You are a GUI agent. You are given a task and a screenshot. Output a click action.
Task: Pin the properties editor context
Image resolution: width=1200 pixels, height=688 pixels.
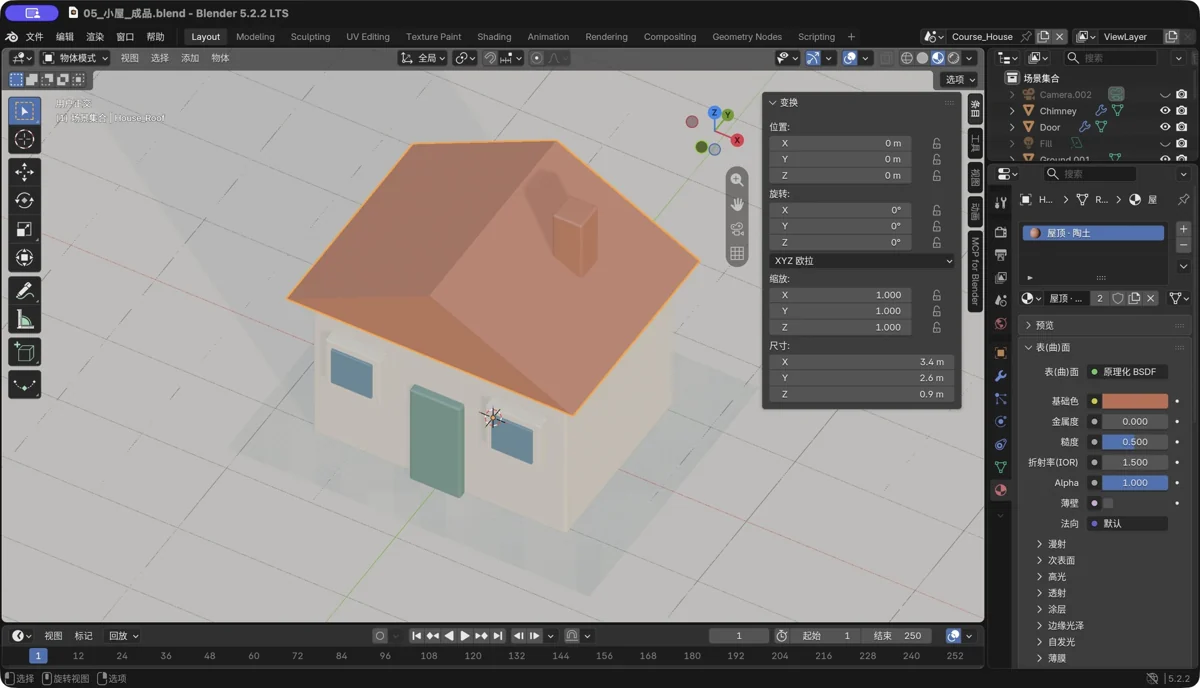coord(1183,200)
